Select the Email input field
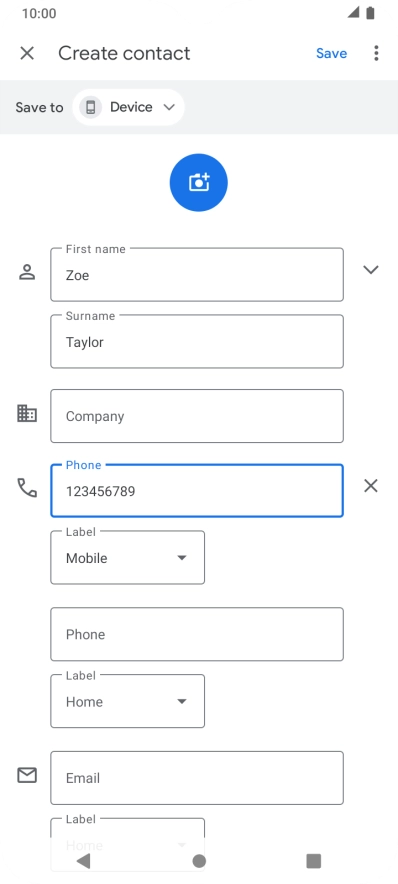 (197, 778)
